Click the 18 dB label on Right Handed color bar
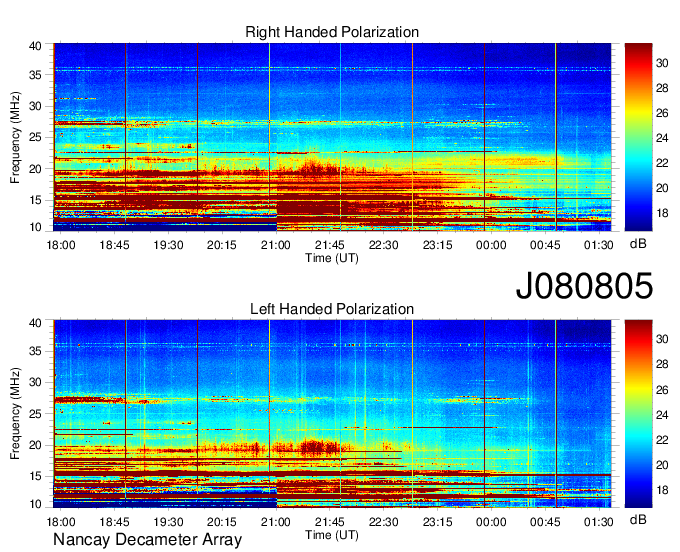 tap(662, 213)
